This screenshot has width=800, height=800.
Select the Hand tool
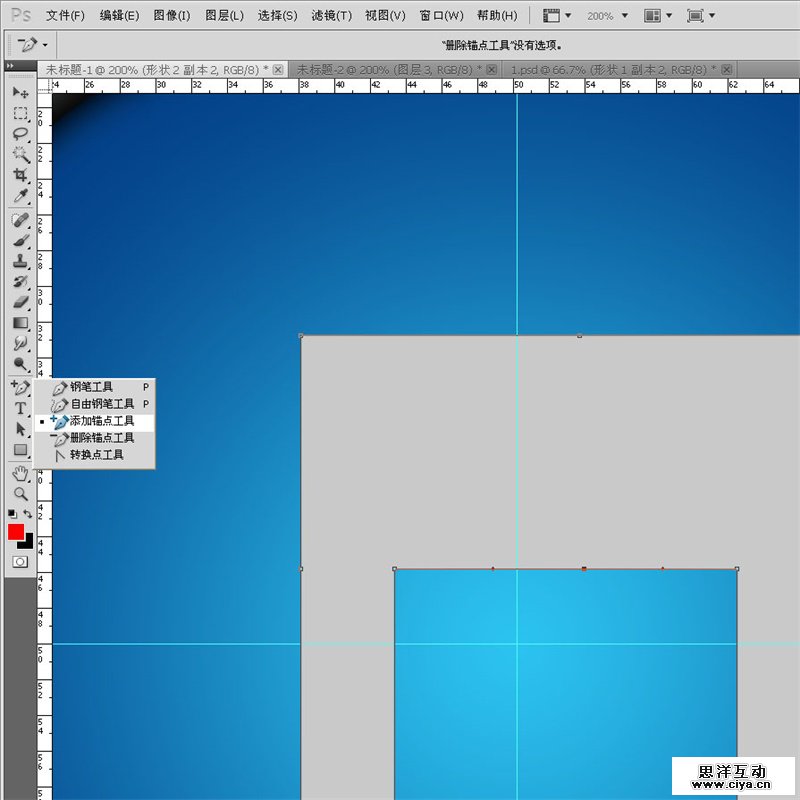tap(20, 473)
